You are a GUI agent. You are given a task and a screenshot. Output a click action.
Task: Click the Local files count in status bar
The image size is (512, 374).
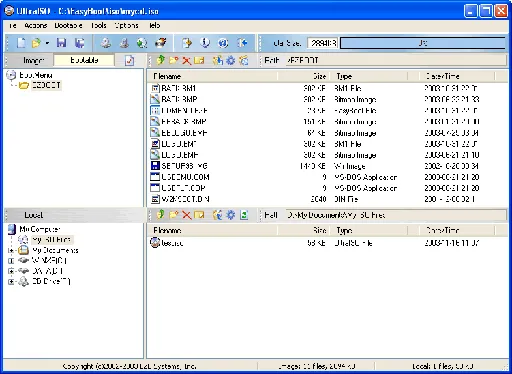click(443, 366)
